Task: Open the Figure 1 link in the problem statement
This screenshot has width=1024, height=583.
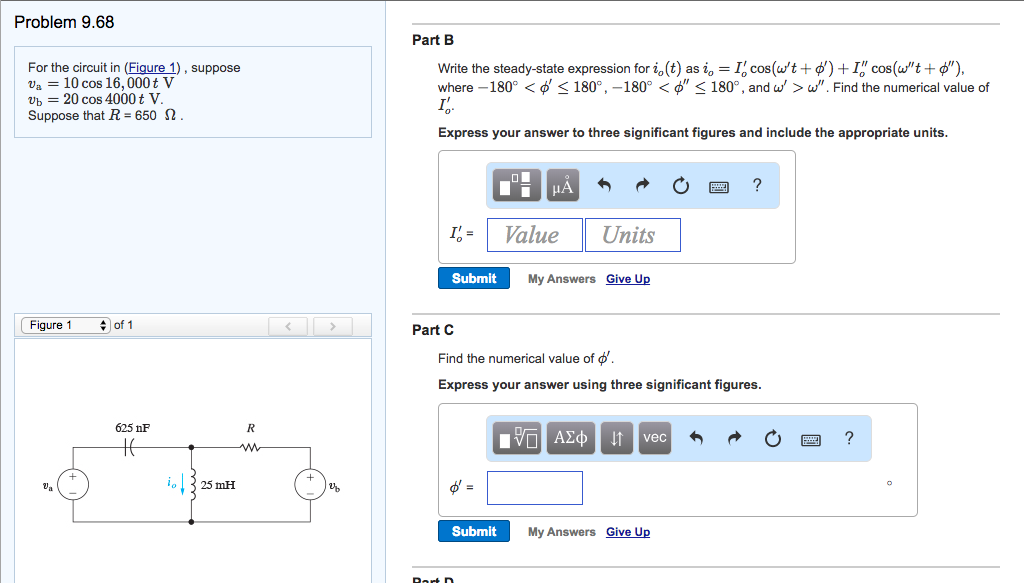Action: 151,67
